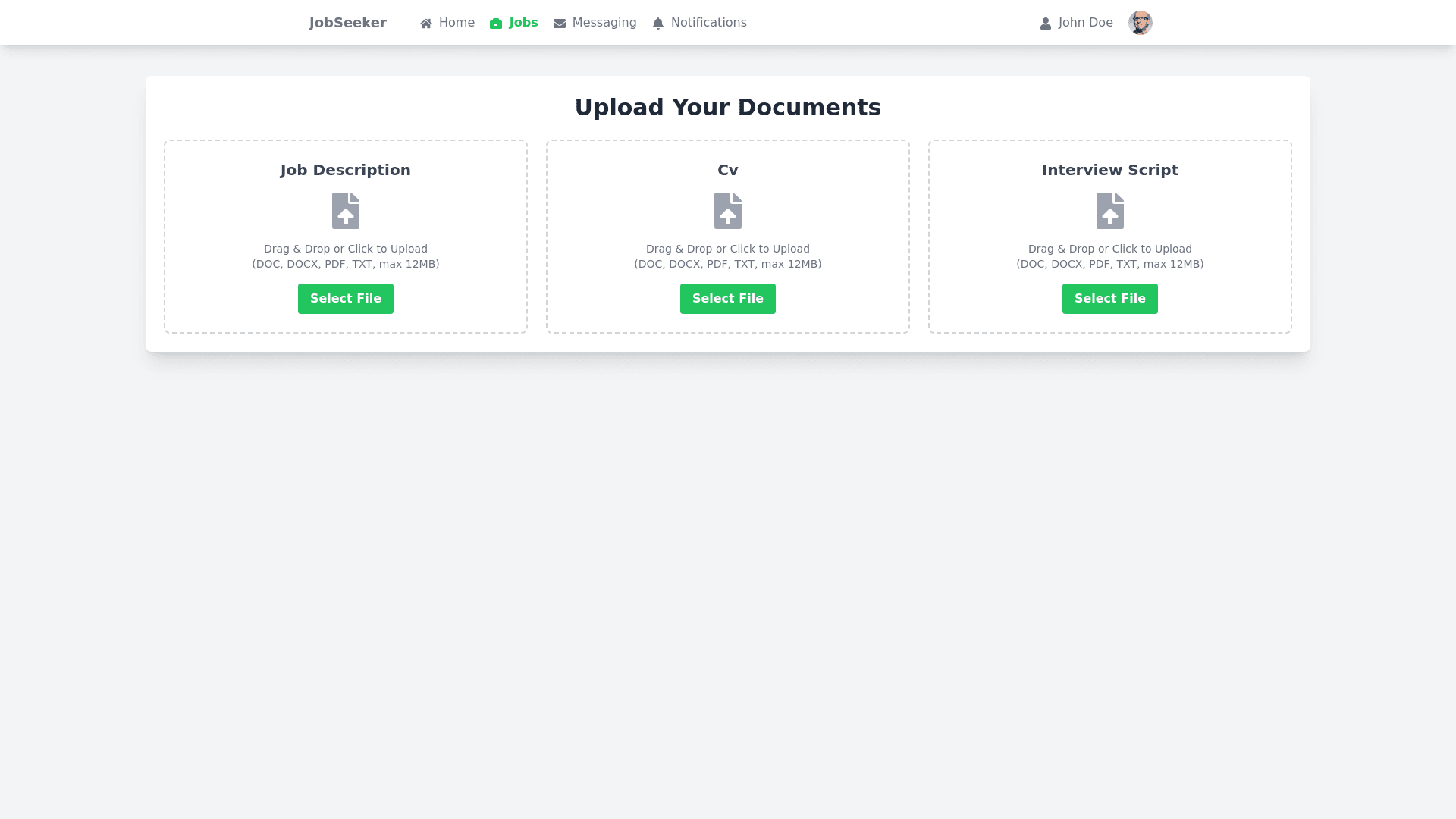The height and width of the screenshot is (819, 1456).
Task: Open the Jobs menu item
Action: coord(523,23)
